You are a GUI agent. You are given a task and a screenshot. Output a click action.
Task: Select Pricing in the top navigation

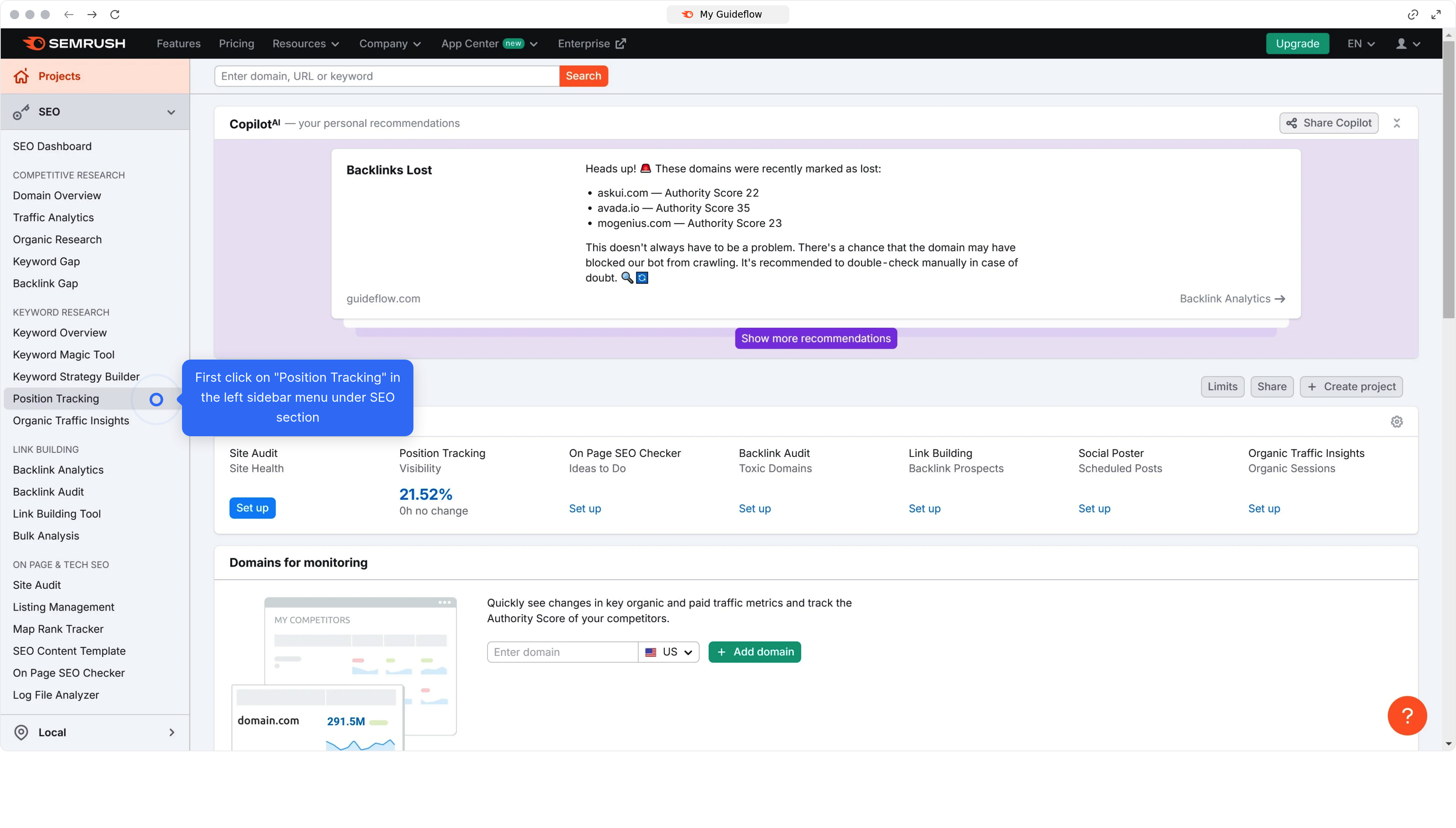point(236,43)
